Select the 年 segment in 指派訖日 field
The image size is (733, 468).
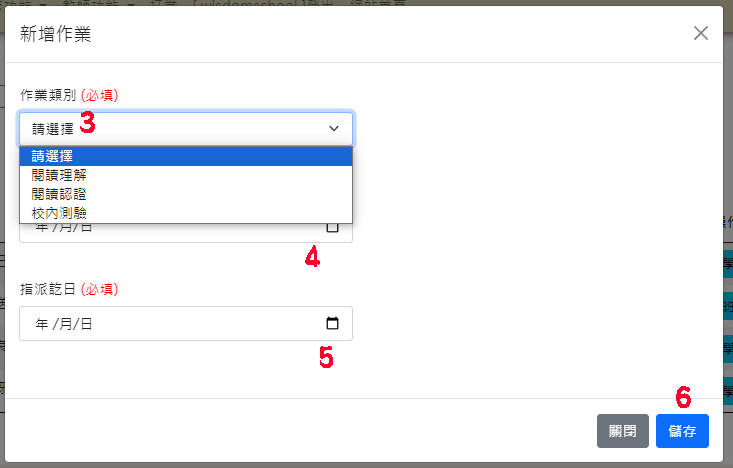click(42, 324)
